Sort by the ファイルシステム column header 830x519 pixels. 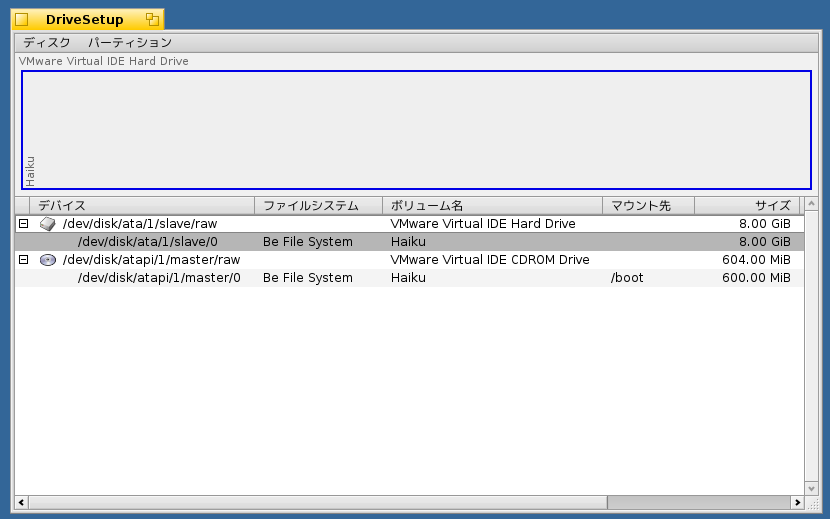point(319,205)
